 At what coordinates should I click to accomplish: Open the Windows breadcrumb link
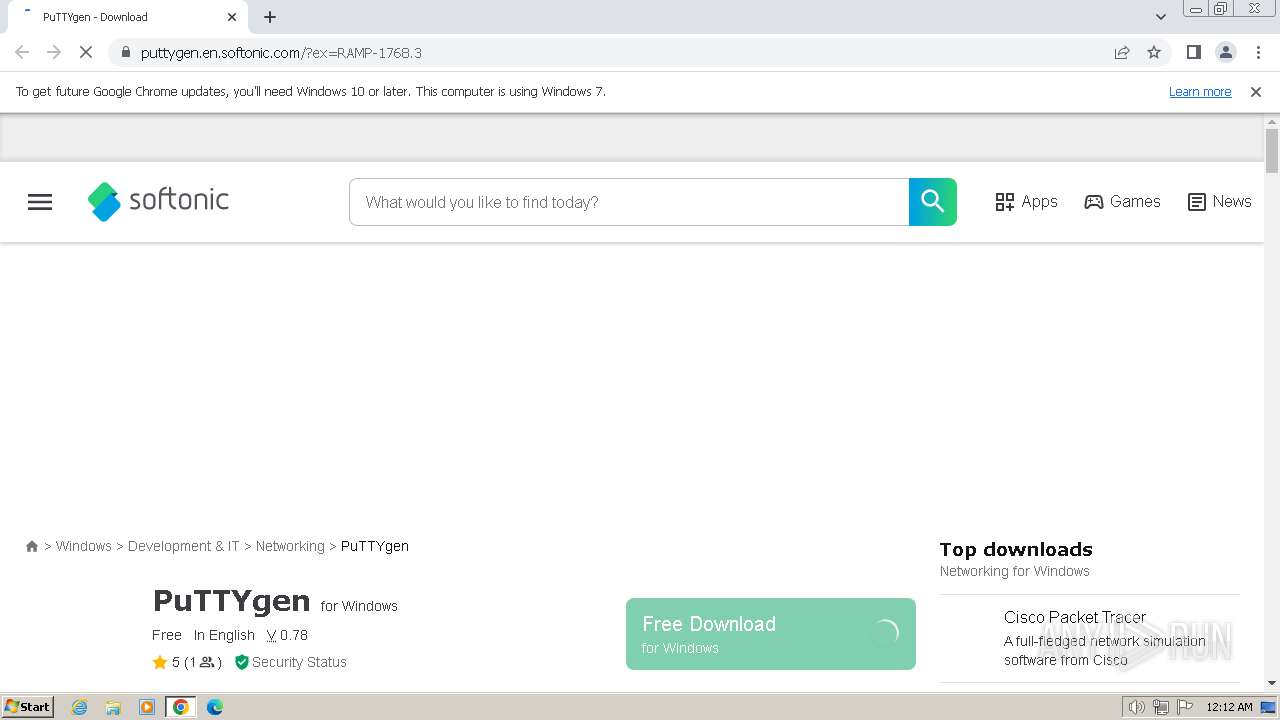(x=84, y=546)
